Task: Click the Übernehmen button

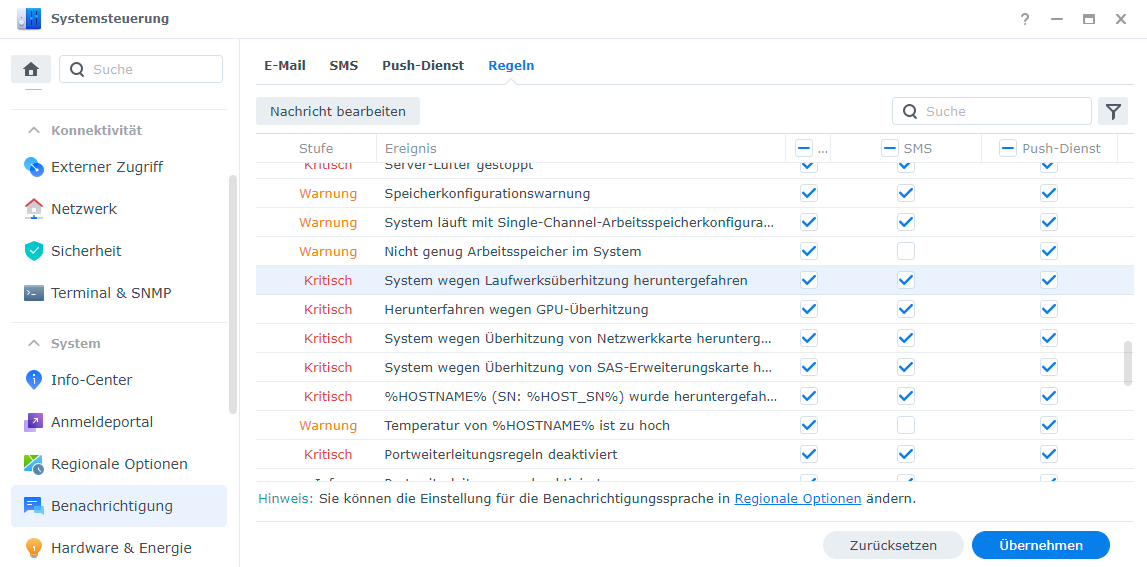Action: point(1040,545)
